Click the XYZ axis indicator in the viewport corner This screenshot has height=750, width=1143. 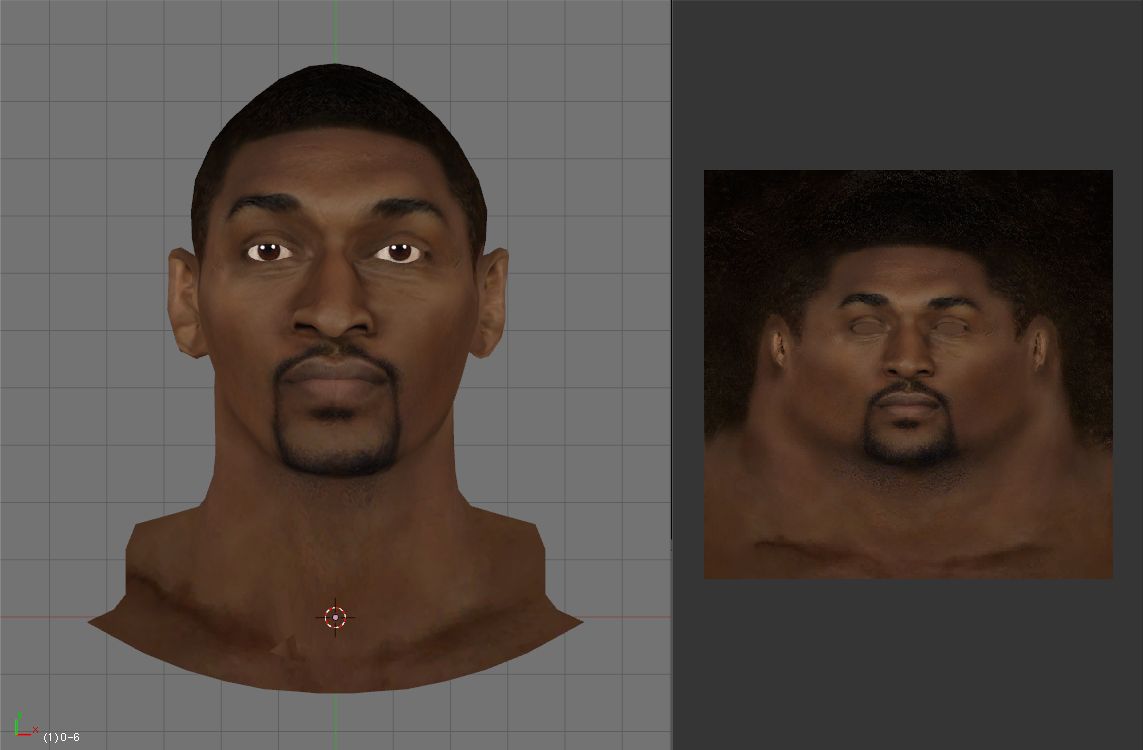point(24,725)
